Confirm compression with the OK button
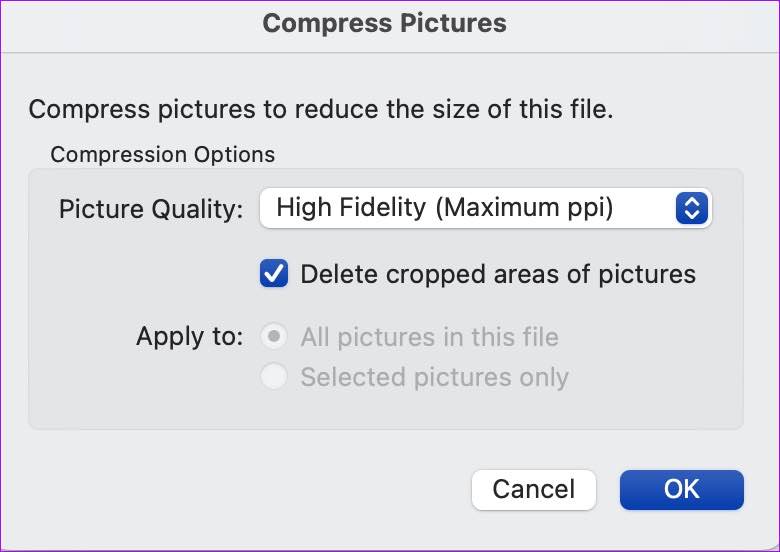The width and height of the screenshot is (780, 552). point(682,489)
